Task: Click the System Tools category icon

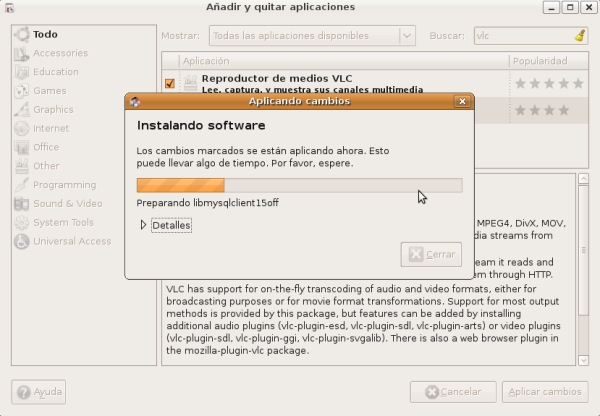Action: point(22,223)
